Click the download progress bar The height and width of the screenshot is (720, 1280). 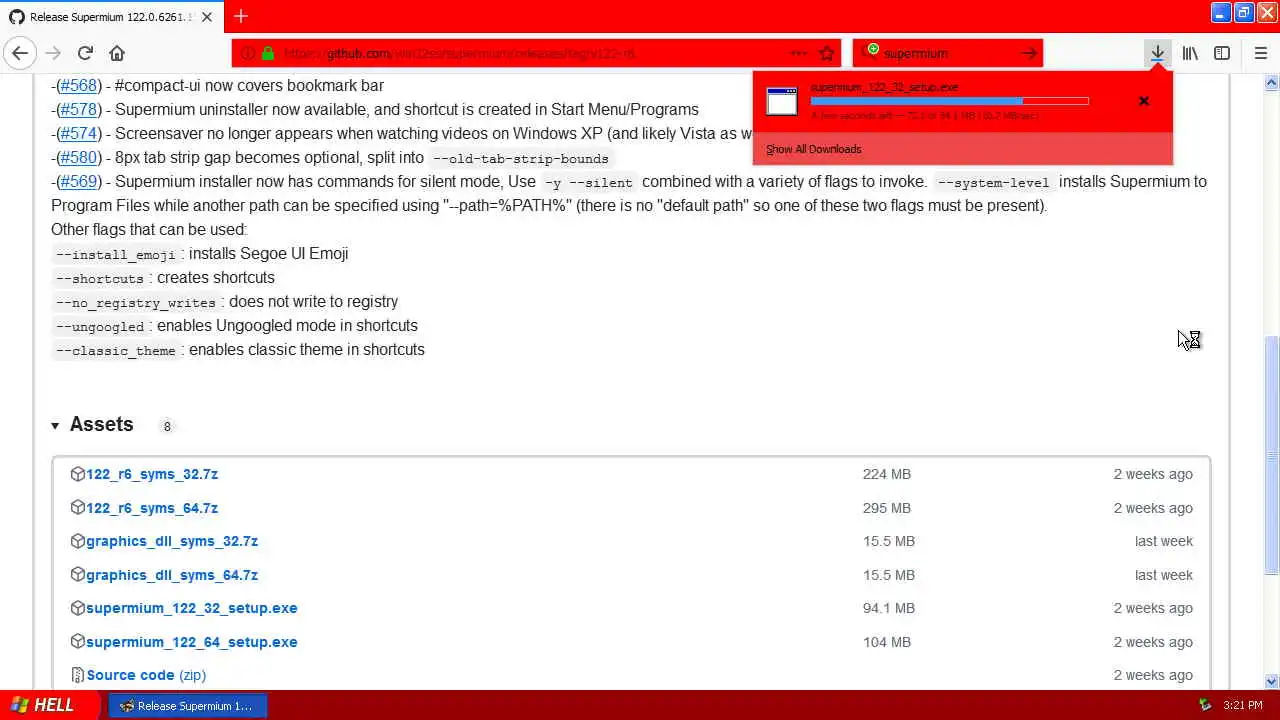pyautogui.click(x=949, y=101)
